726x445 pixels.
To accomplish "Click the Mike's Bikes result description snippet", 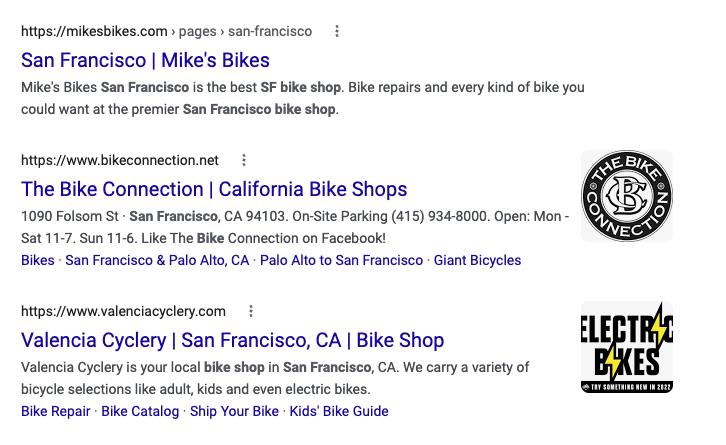I will click(x=300, y=98).
